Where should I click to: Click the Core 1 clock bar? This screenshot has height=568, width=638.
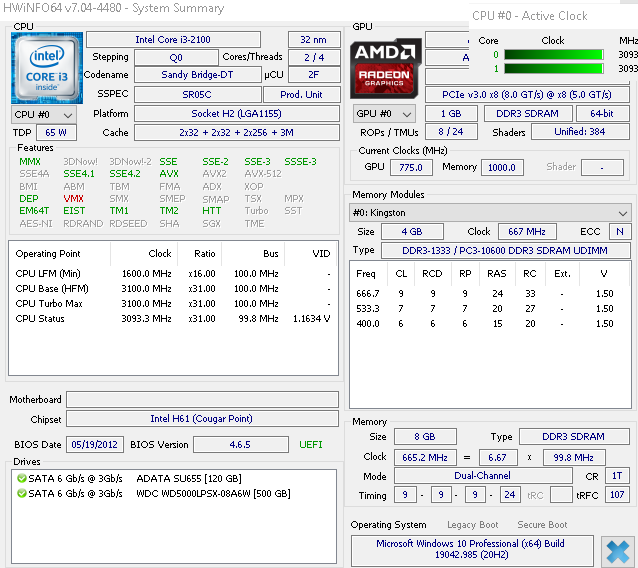[553, 68]
